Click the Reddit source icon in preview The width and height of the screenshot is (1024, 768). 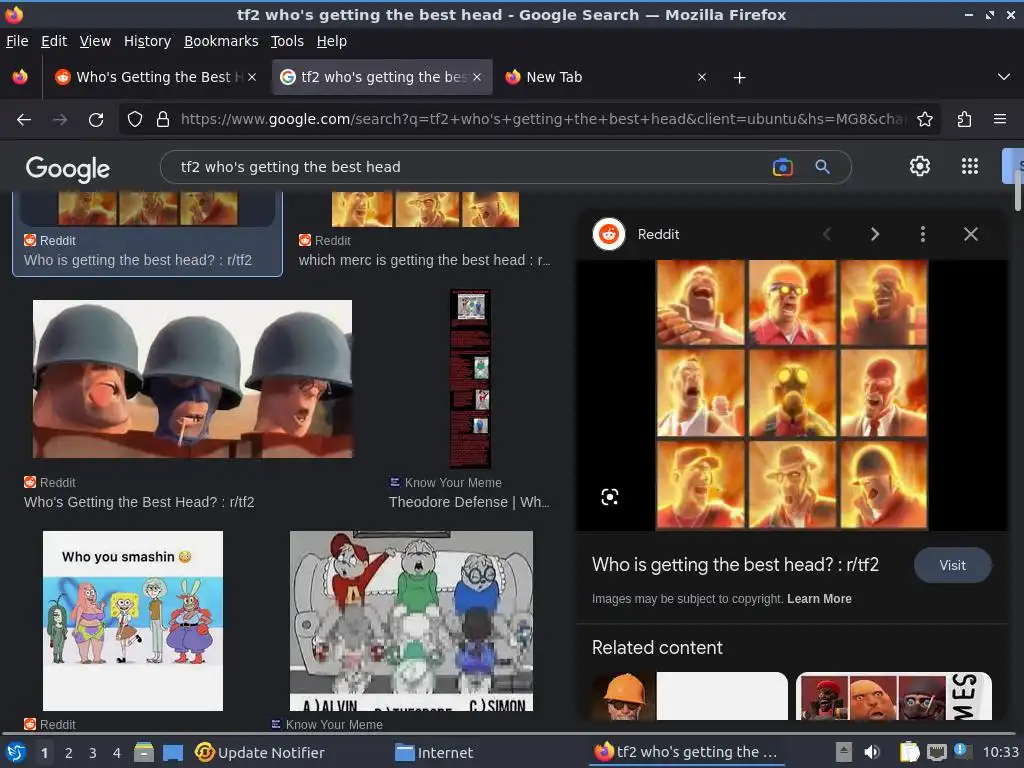tap(609, 234)
